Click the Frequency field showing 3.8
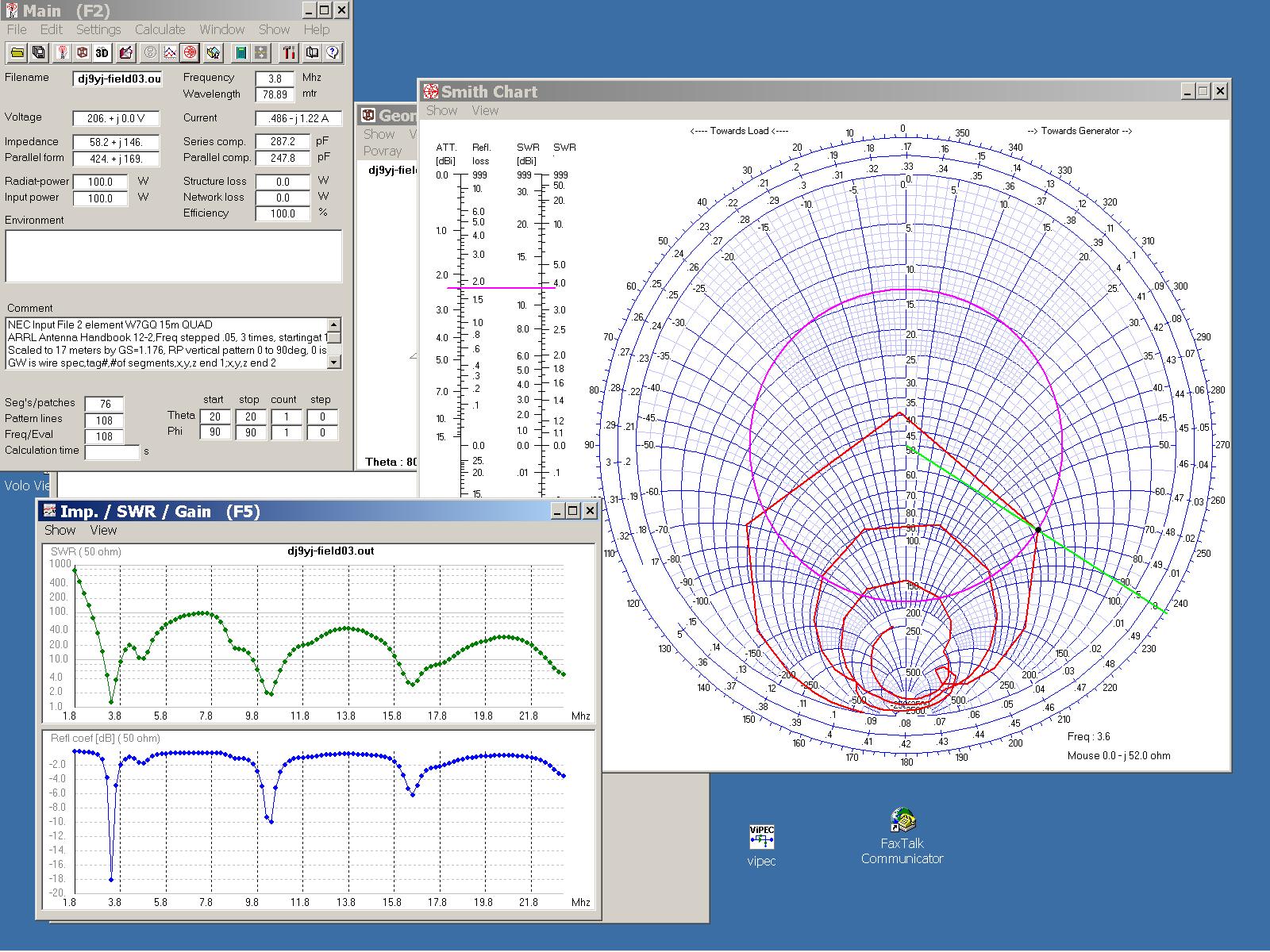The image size is (1270, 952). (x=275, y=79)
